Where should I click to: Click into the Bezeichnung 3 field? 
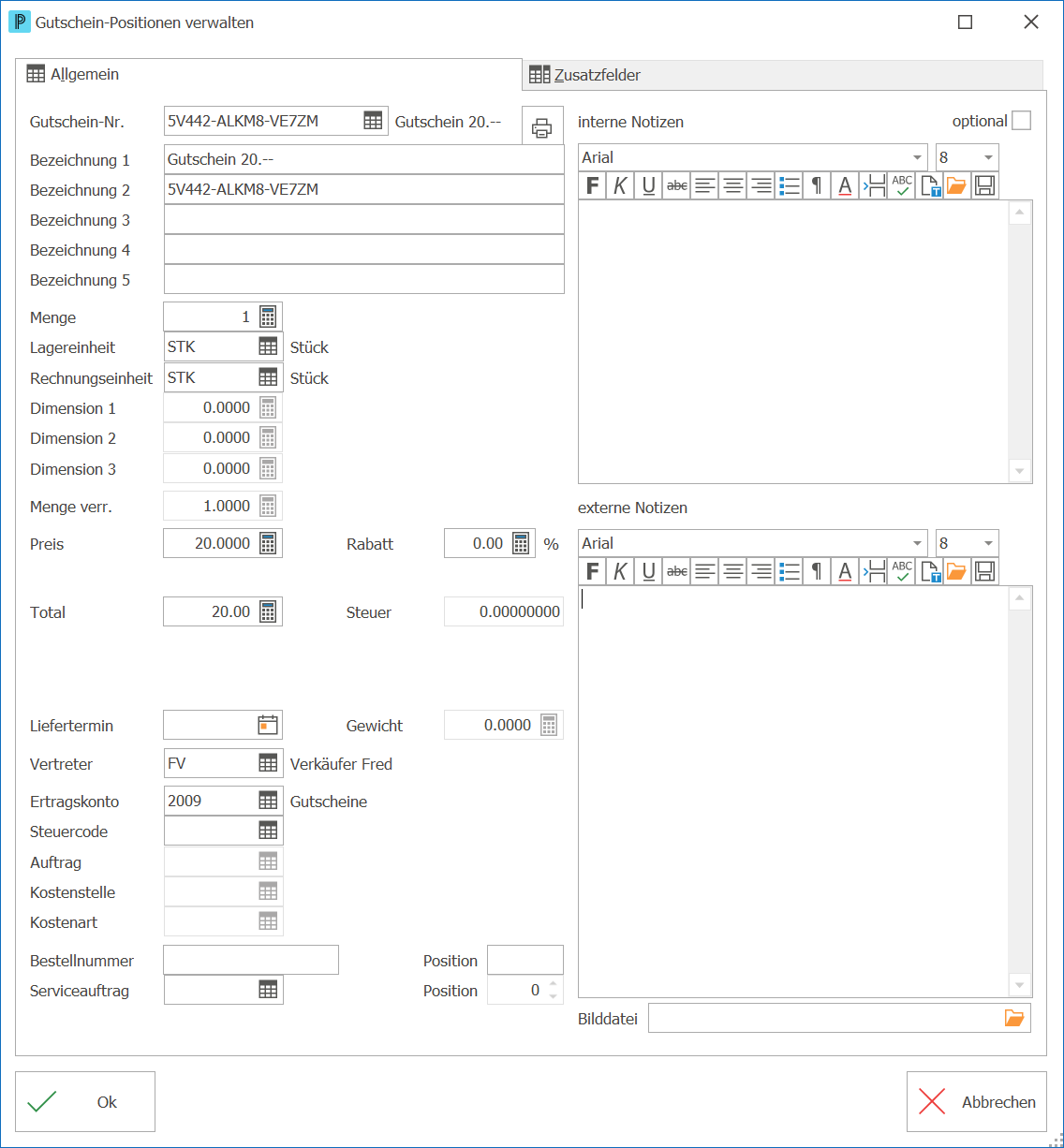[364, 219]
